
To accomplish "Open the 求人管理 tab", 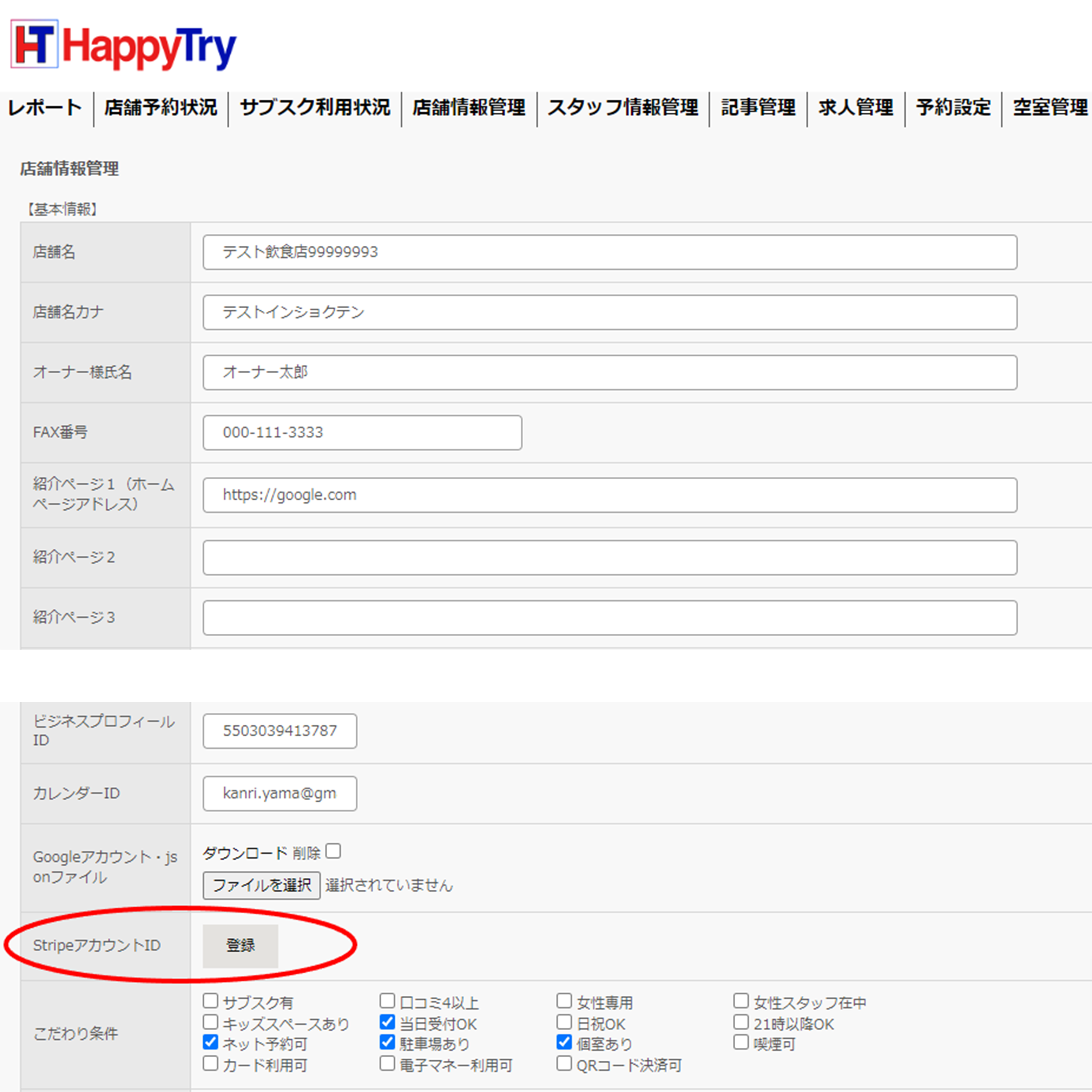I will tap(855, 108).
